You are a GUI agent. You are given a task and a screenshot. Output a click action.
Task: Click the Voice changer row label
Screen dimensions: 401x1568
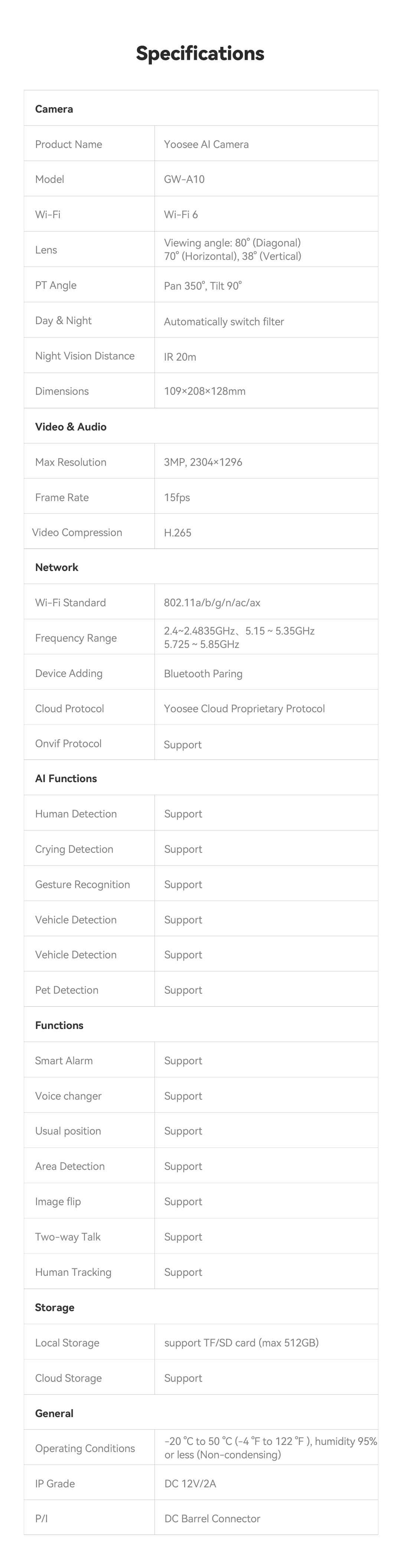click(x=68, y=1096)
